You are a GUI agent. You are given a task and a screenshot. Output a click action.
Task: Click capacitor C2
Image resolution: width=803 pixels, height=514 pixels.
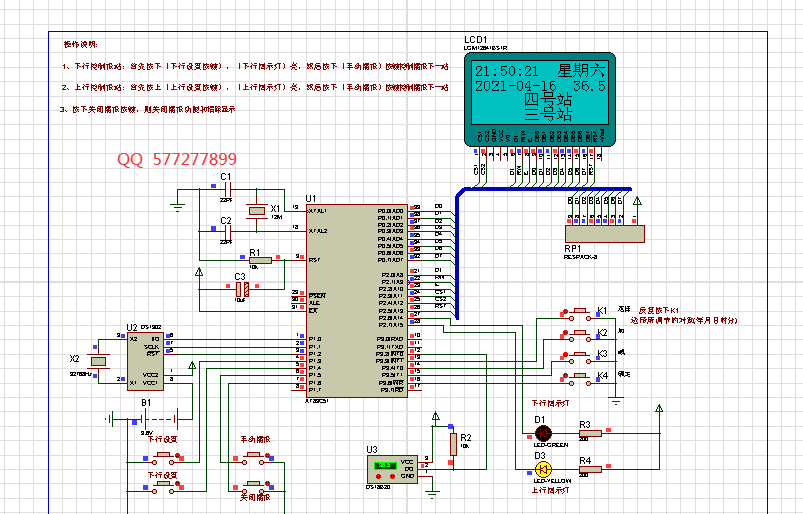(228, 231)
